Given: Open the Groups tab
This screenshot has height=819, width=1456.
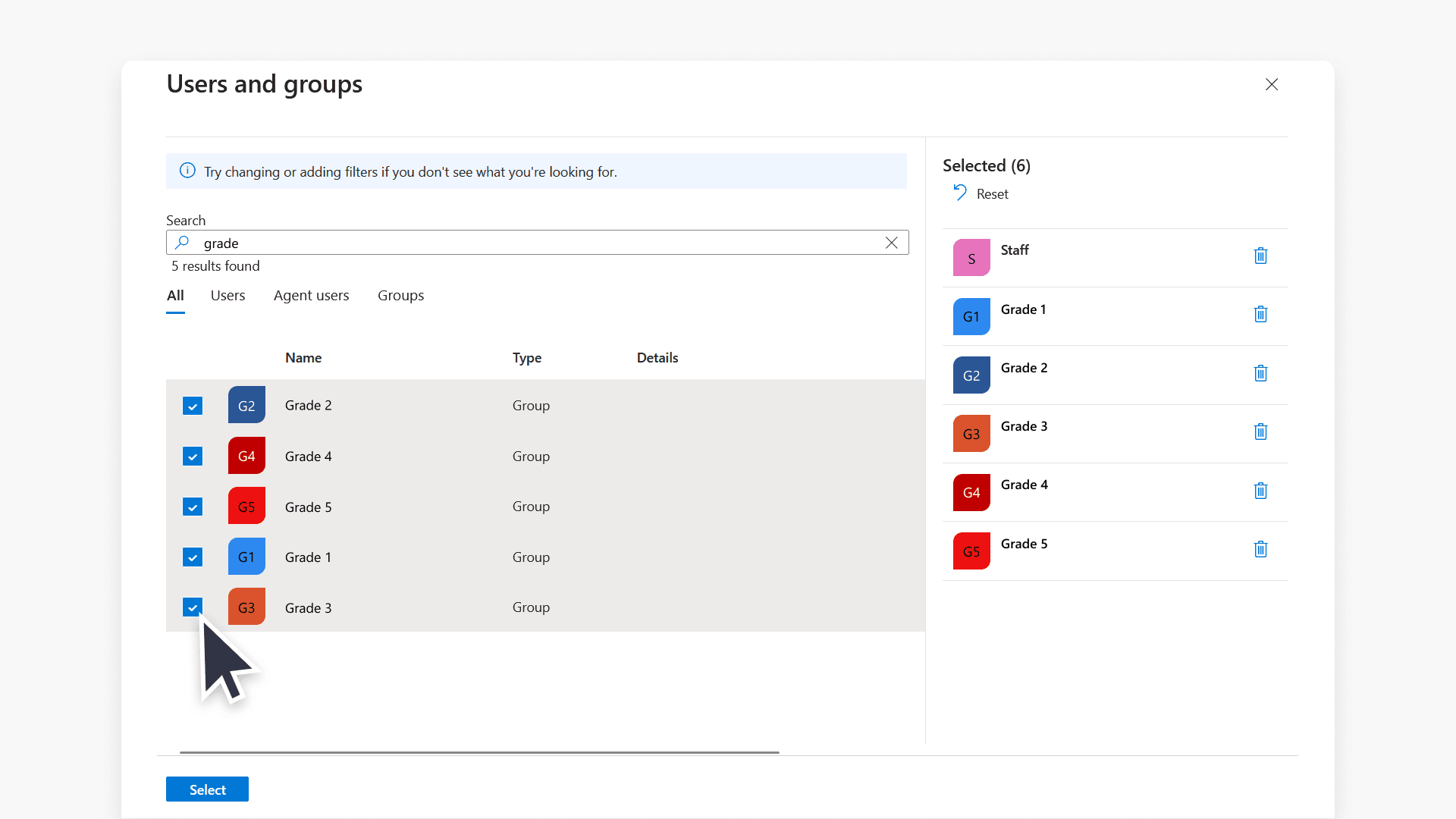Looking at the screenshot, I should coord(400,295).
